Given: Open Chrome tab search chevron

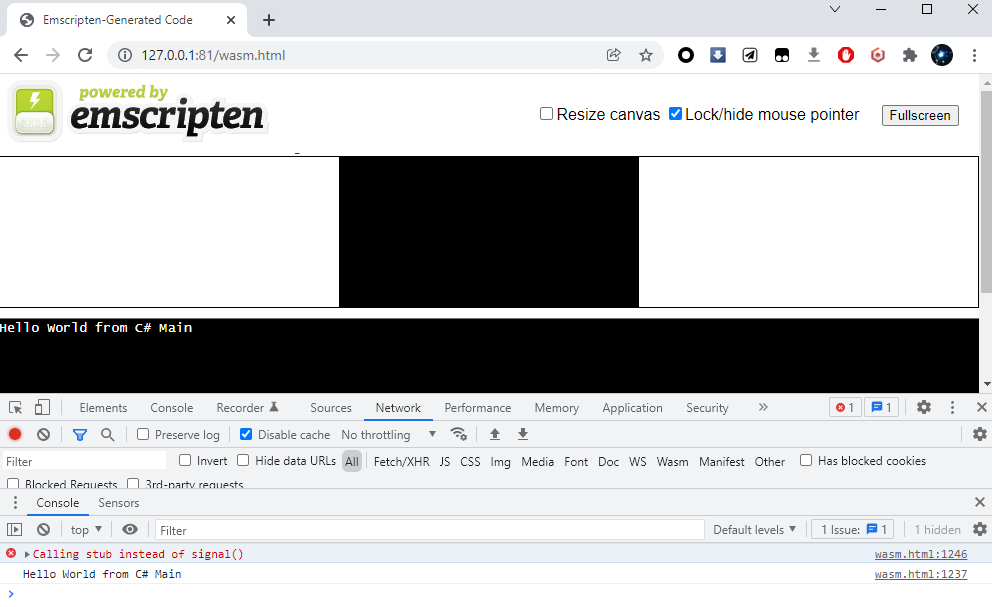Looking at the screenshot, I should tap(835, 9).
